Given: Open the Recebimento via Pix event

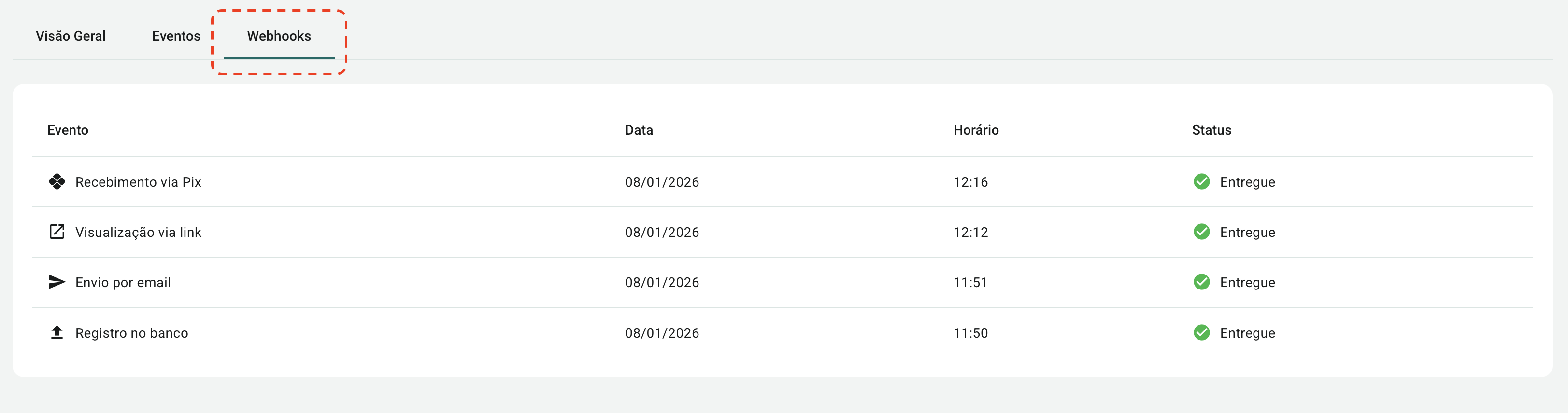Looking at the screenshot, I should [x=138, y=182].
